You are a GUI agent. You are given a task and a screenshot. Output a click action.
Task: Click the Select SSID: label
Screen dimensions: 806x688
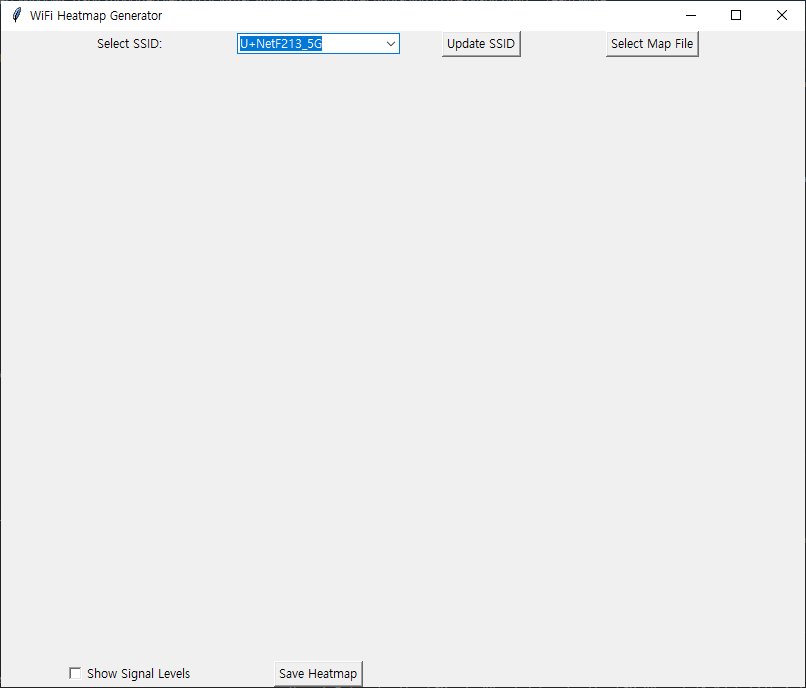(x=130, y=44)
